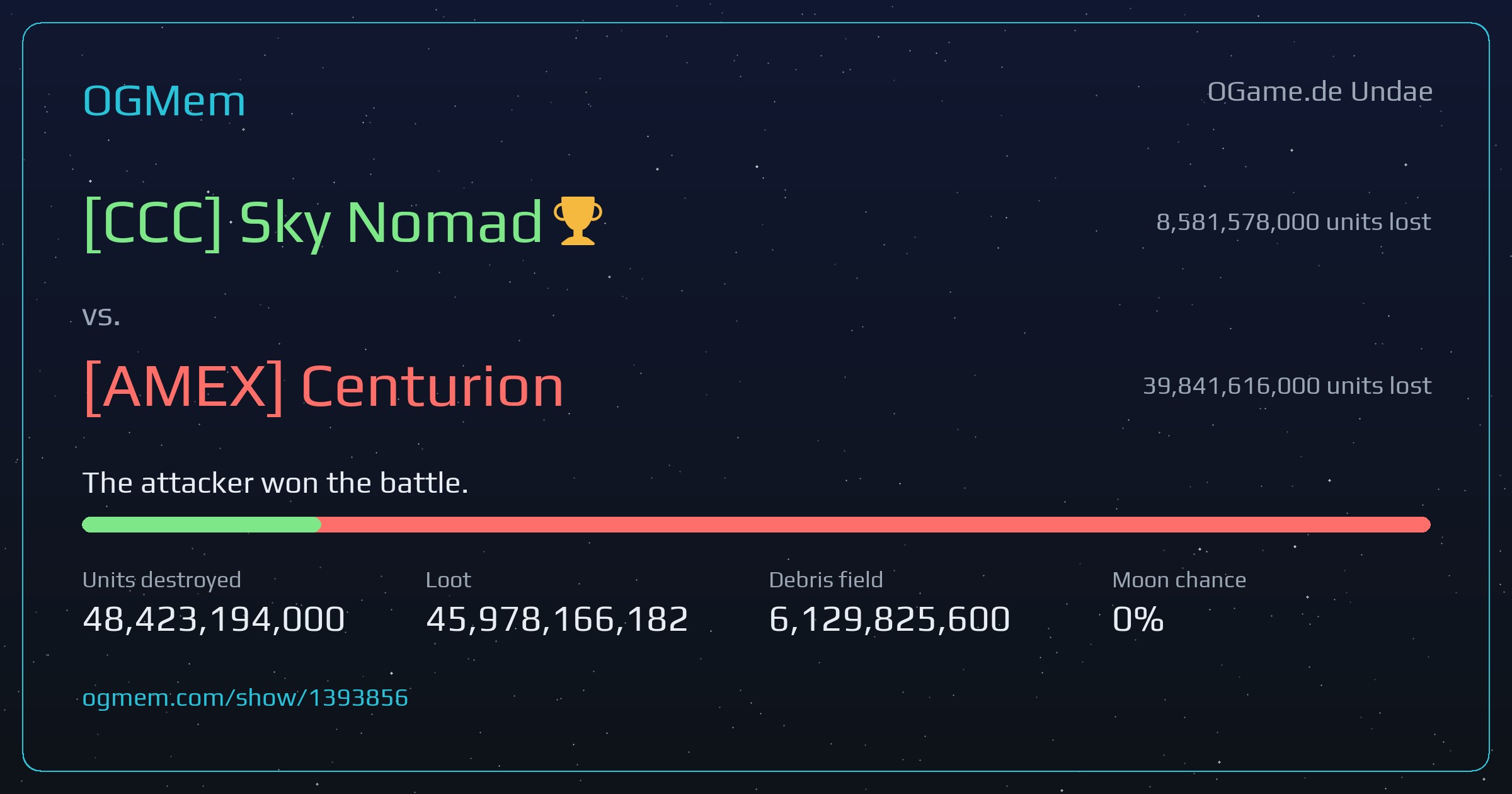Click the "vs." separator text
This screenshot has width=1512, height=794.
click(x=101, y=317)
